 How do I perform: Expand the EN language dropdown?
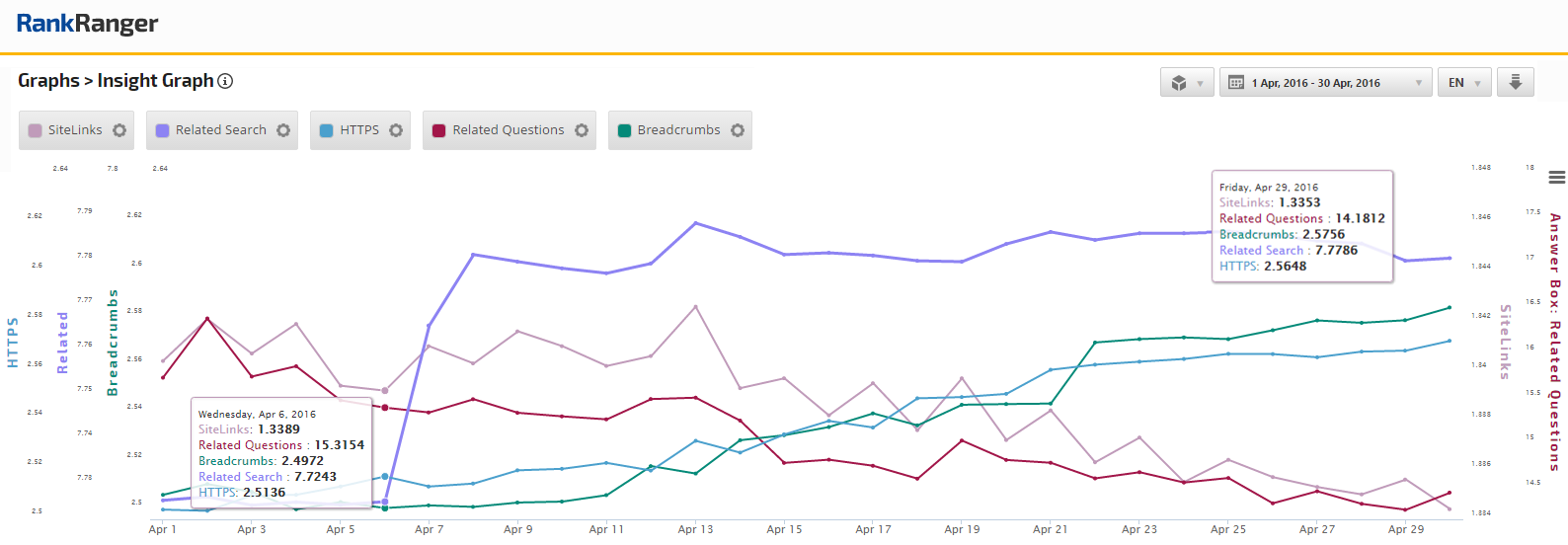tap(1463, 83)
